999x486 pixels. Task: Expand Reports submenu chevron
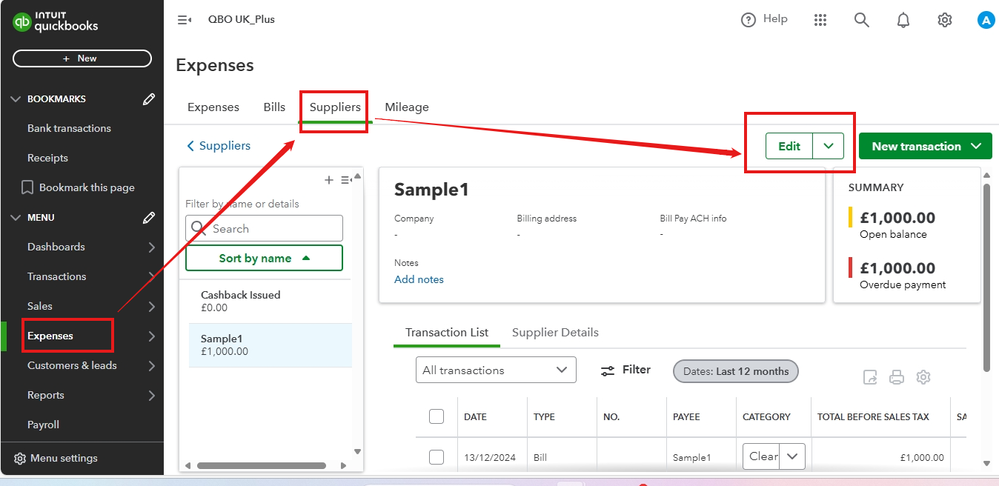pos(152,396)
